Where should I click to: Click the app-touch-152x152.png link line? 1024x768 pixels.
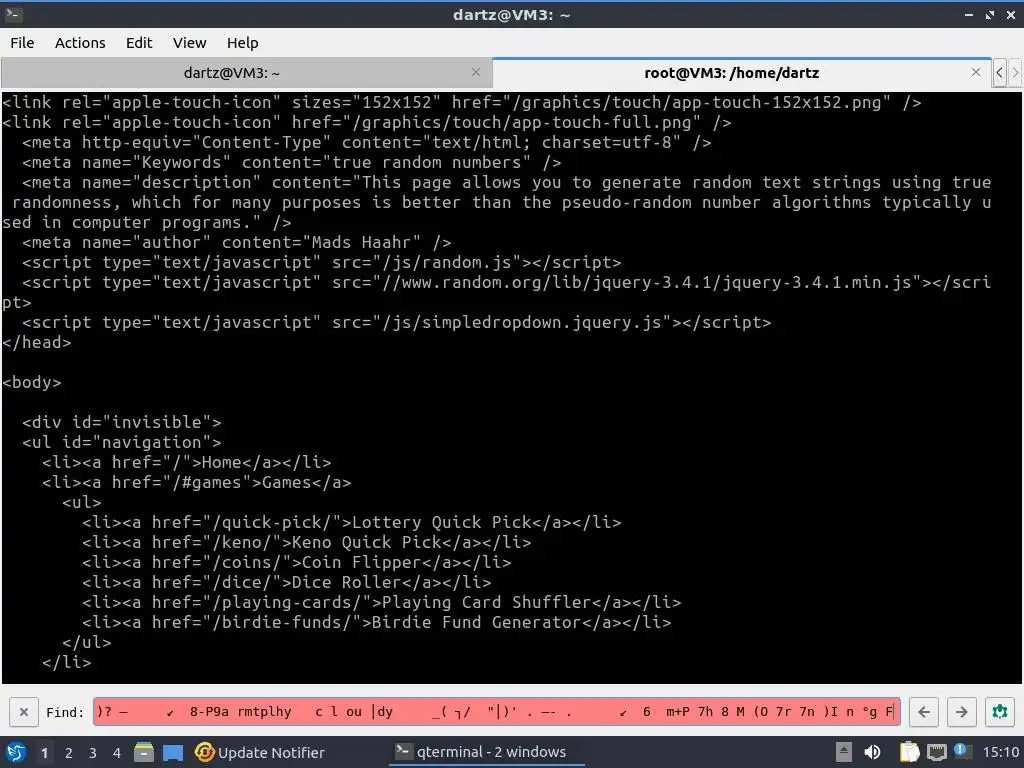point(461,103)
